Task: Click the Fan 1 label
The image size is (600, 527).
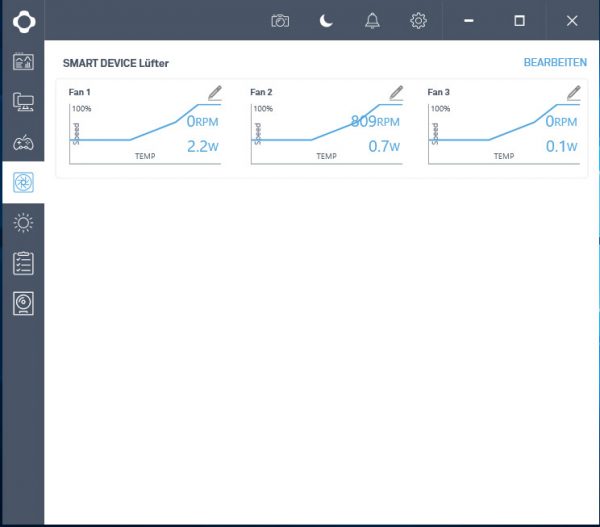Action: pos(79,92)
